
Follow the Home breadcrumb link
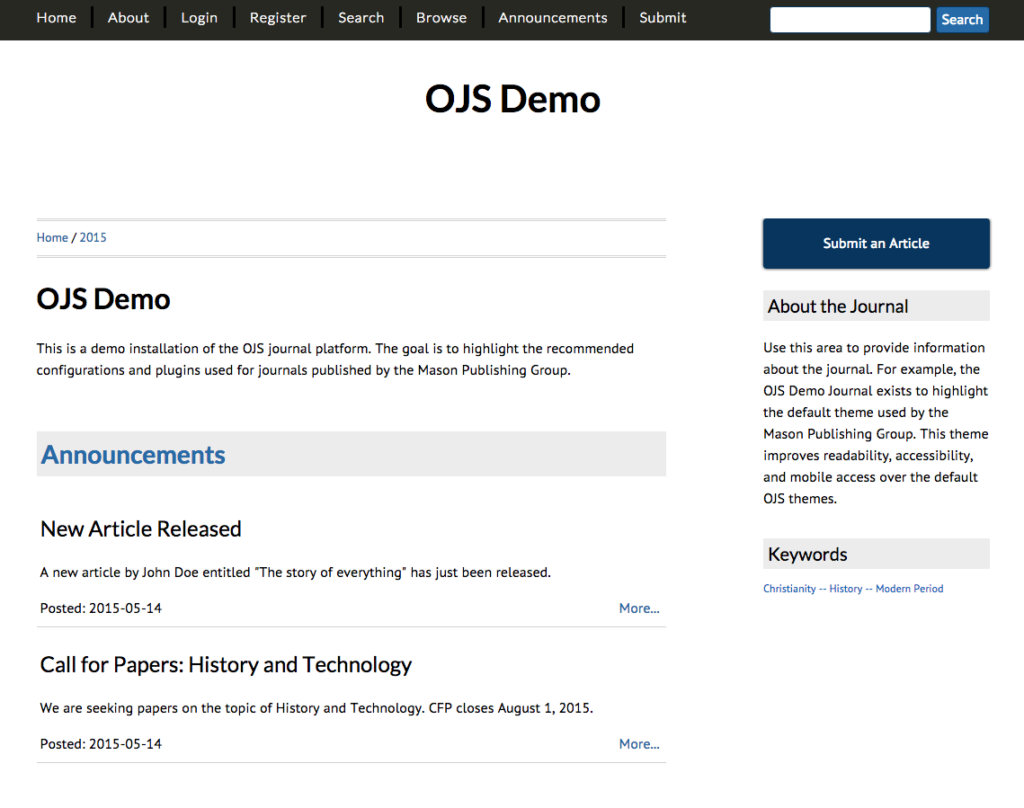pyautogui.click(x=52, y=237)
